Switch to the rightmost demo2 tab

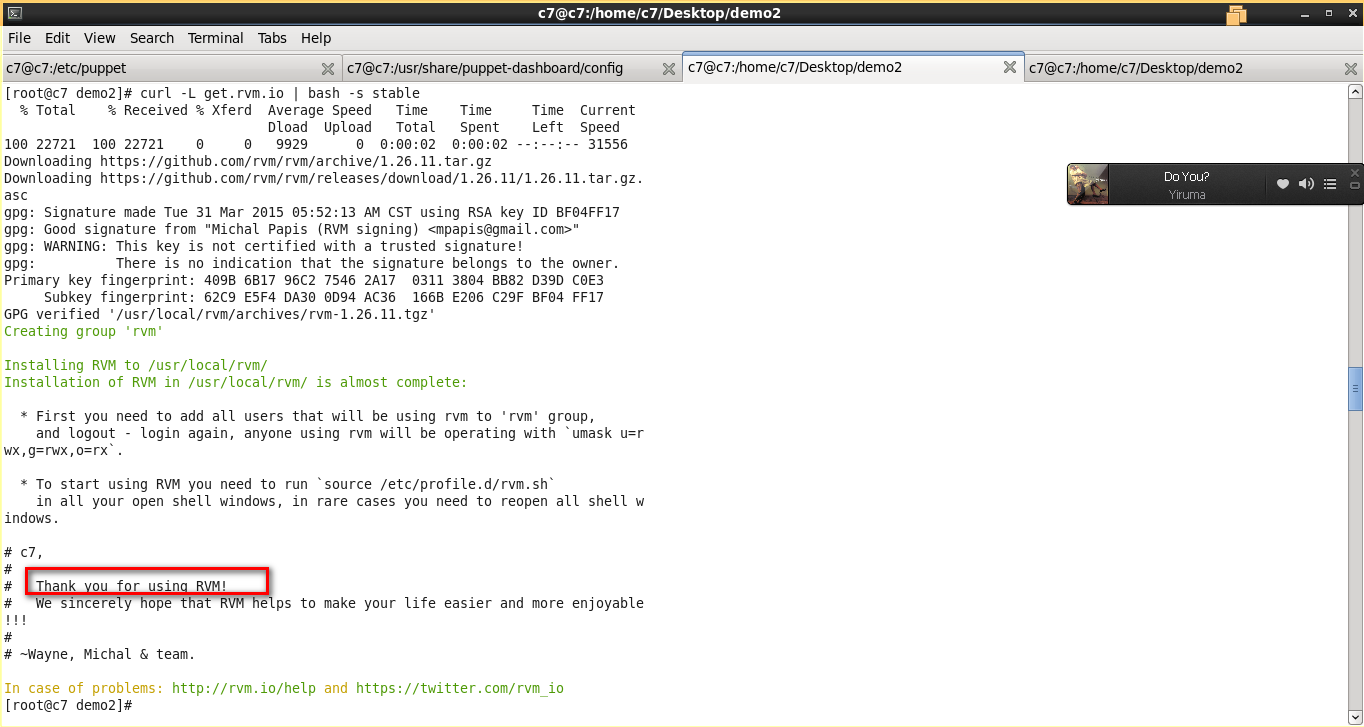pyautogui.click(x=1194, y=68)
